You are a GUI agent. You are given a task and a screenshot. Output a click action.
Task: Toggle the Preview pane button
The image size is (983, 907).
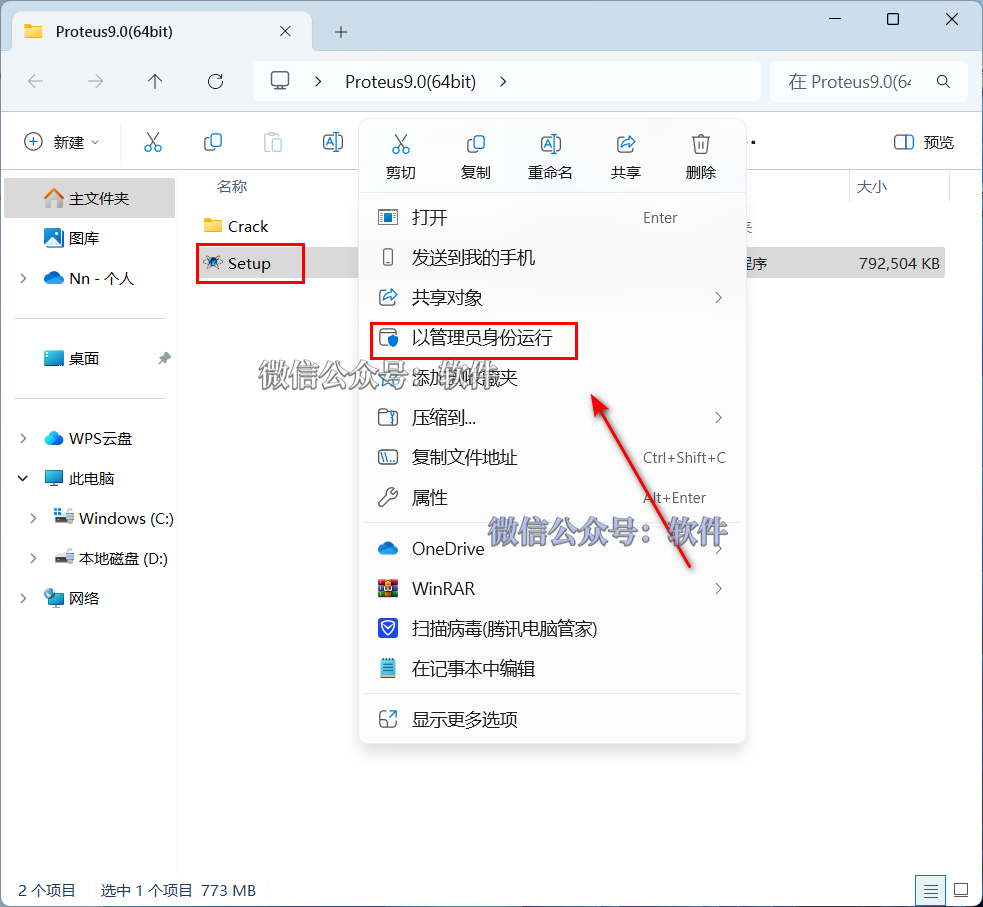pos(923,142)
